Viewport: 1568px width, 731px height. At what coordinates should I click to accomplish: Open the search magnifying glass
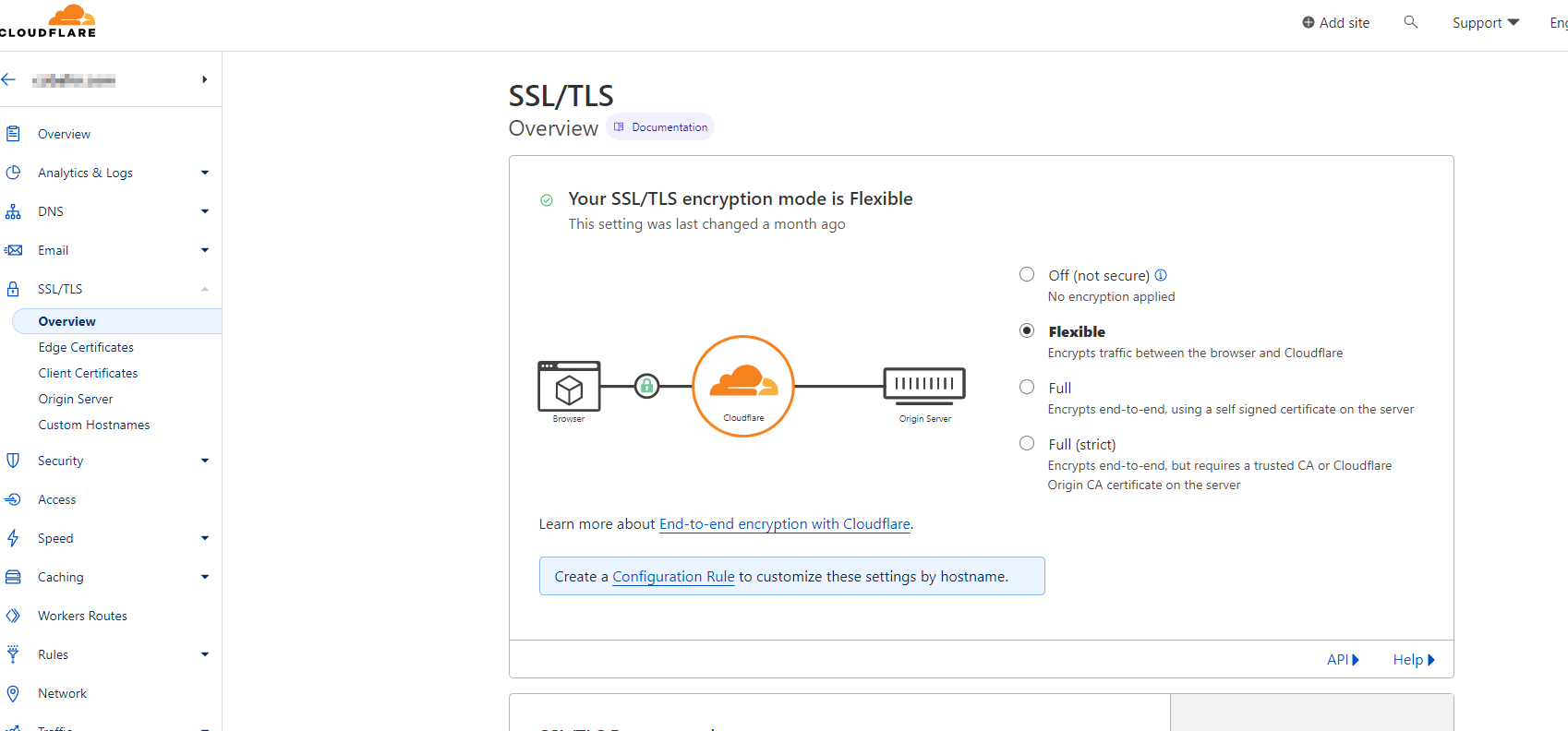pos(1410,21)
